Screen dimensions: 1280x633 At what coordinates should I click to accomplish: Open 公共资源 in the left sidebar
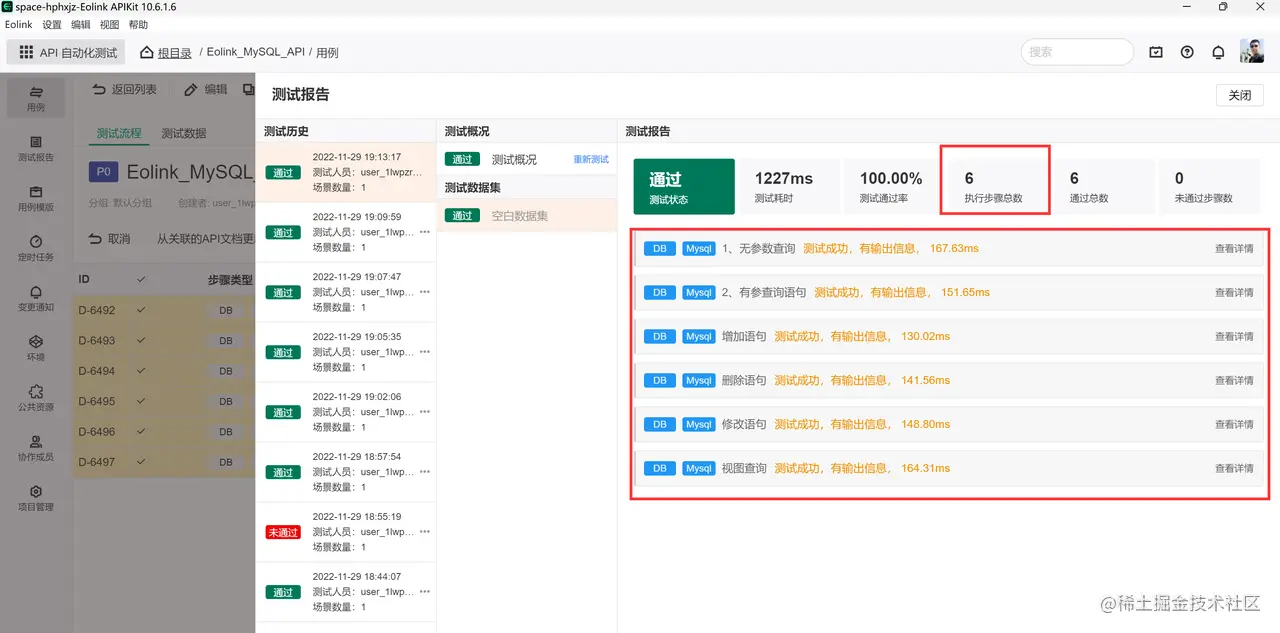36,398
